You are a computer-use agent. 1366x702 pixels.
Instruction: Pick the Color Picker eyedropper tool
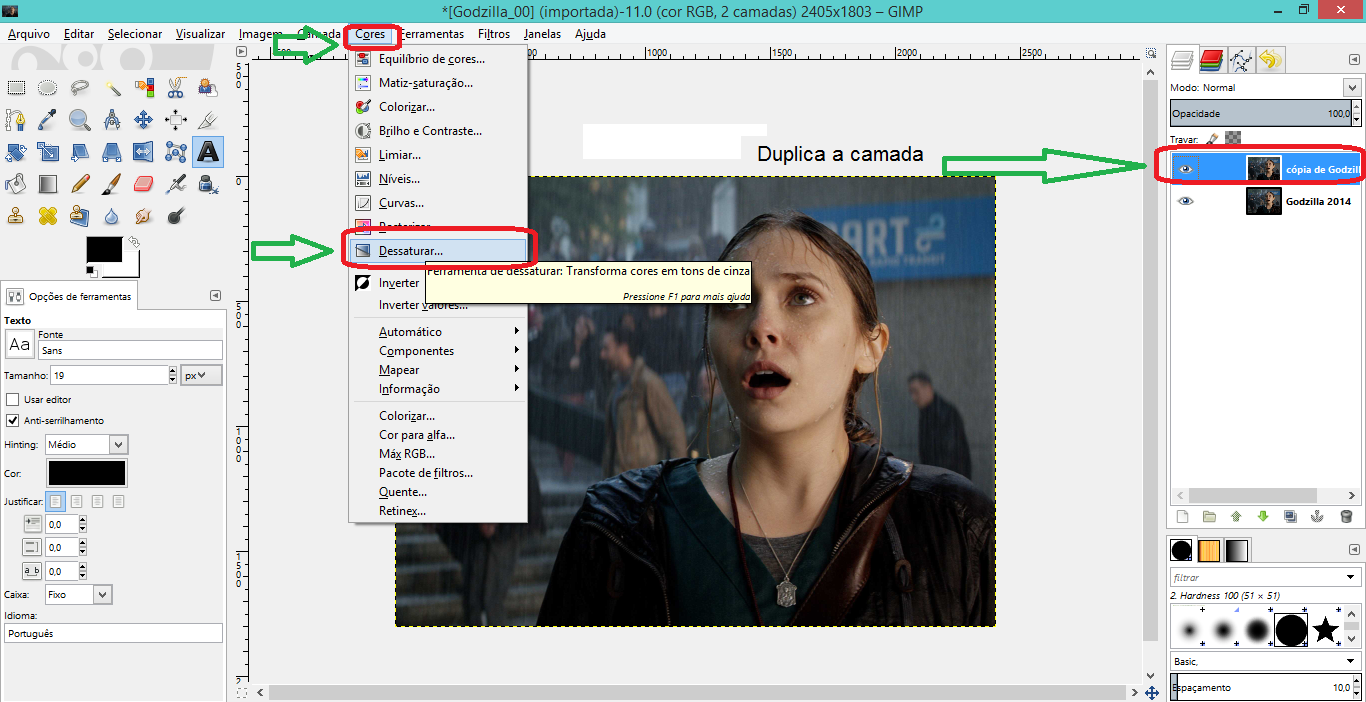tap(47, 120)
